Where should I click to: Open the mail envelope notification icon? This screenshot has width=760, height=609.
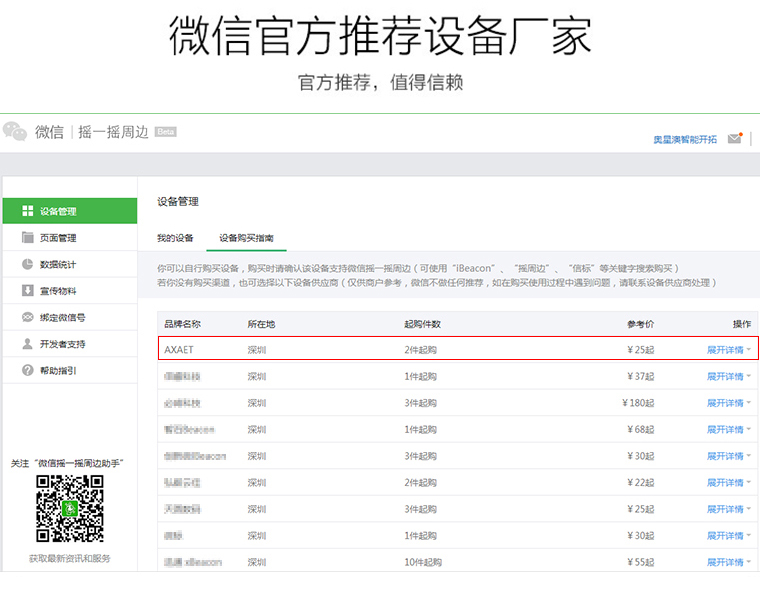[735, 139]
